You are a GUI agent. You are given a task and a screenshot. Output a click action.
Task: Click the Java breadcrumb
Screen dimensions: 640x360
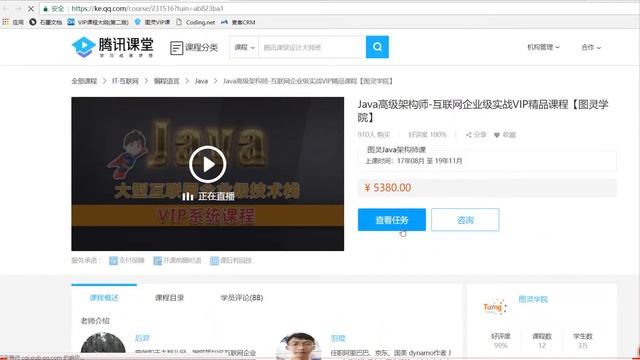pos(201,81)
